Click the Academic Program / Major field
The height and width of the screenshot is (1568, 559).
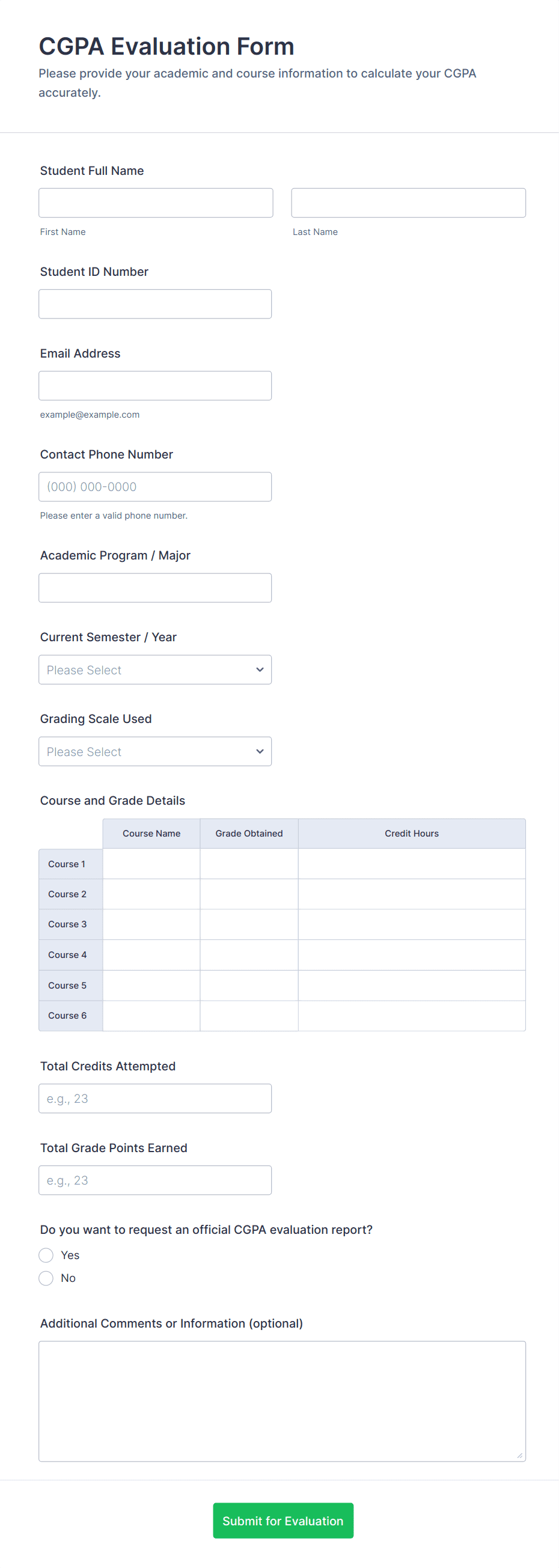154,587
